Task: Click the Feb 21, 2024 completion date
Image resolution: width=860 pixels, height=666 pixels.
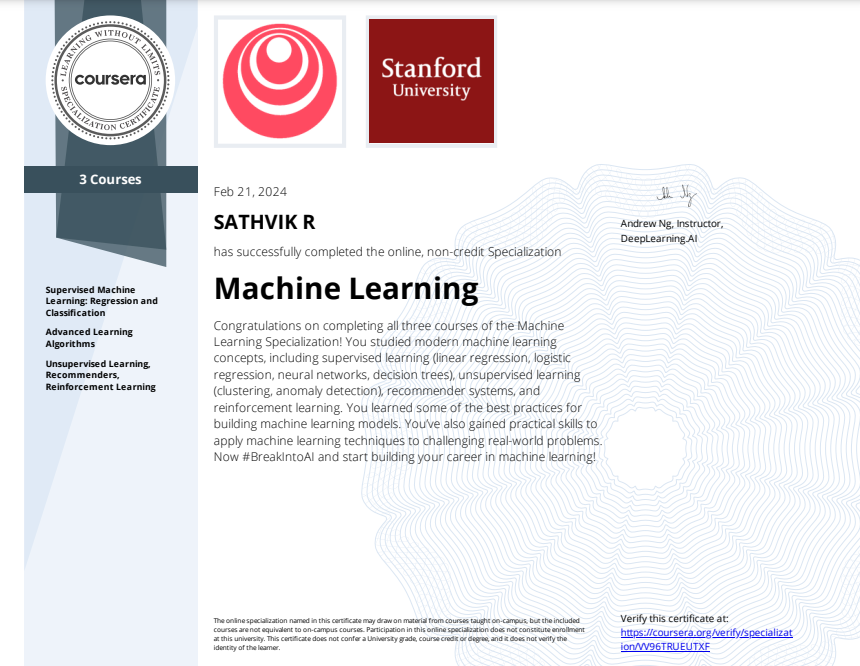Action: (x=250, y=192)
